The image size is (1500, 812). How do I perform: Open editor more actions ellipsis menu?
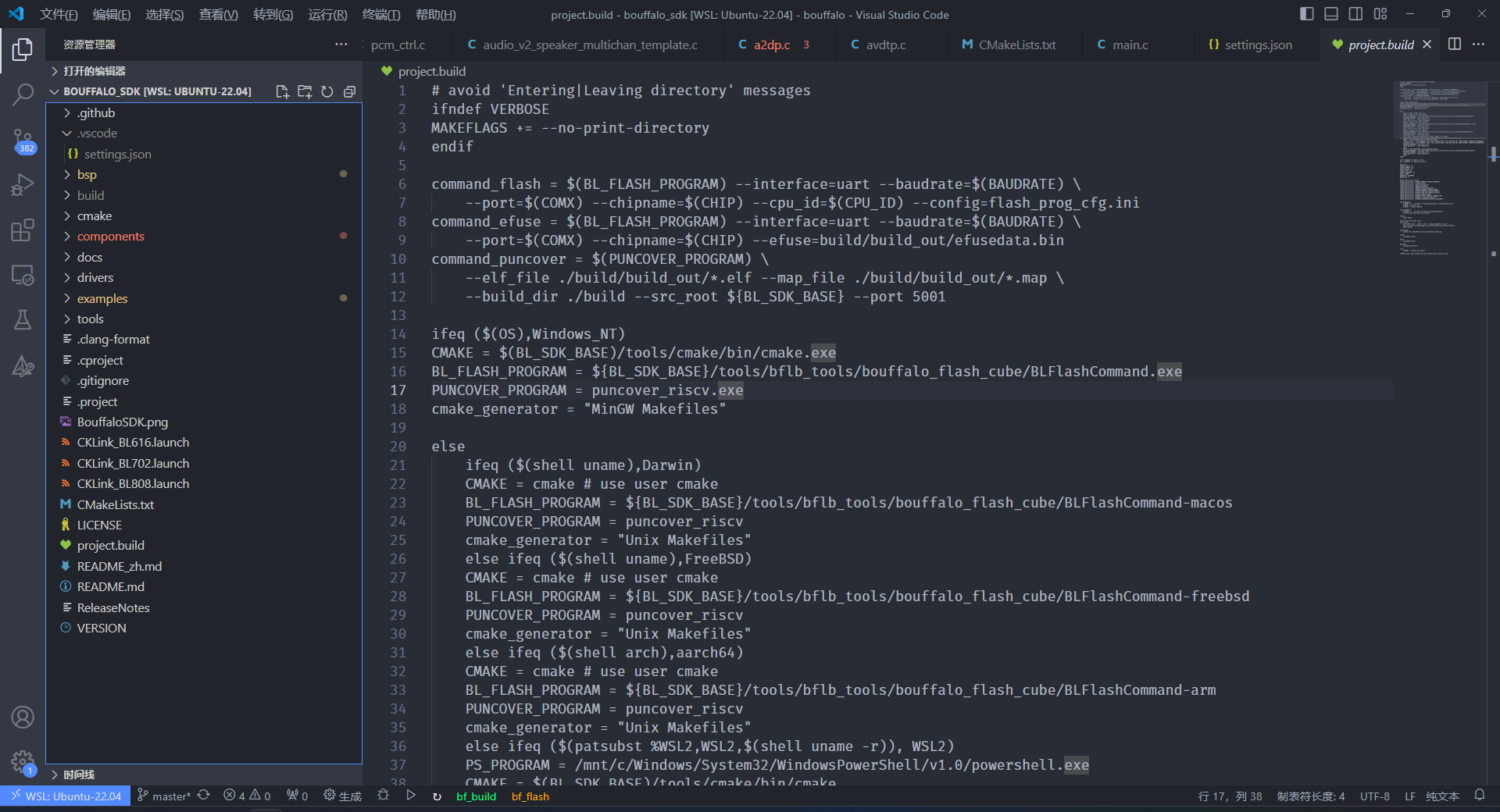1478,45
